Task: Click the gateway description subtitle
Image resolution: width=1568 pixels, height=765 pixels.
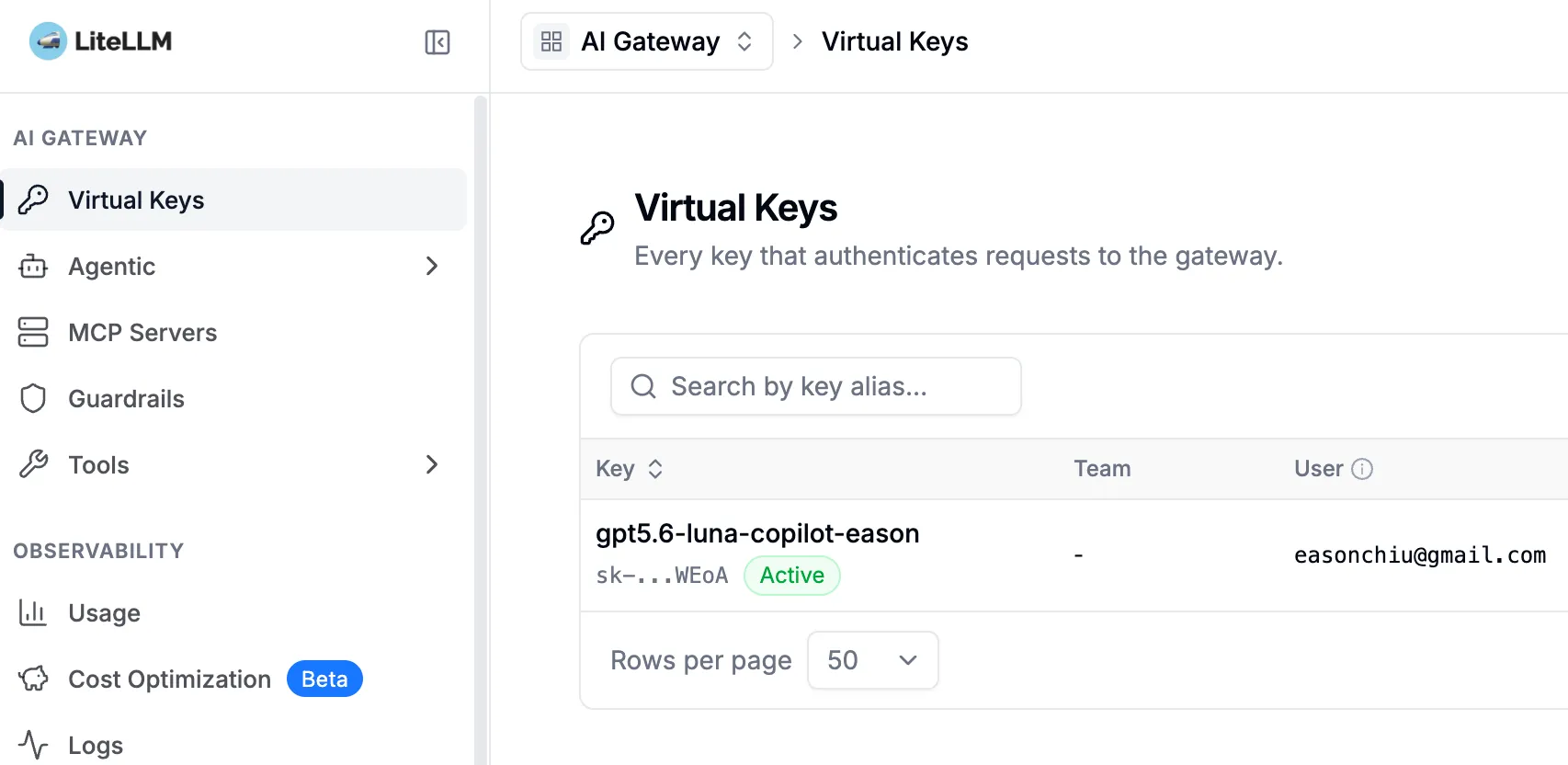Action: [x=959, y=256]
